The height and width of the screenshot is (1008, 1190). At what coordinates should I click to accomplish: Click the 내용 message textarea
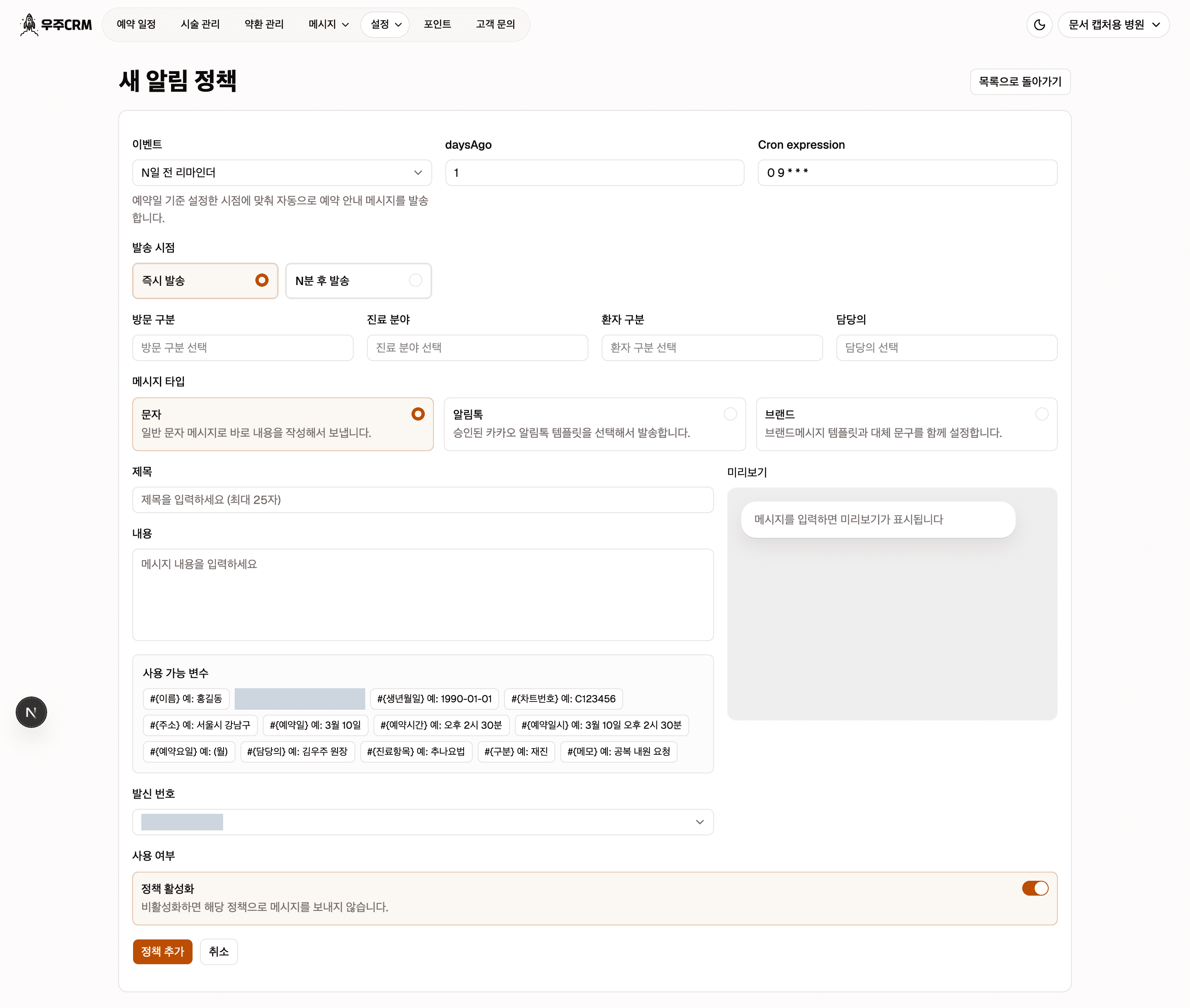pos(423,594)
